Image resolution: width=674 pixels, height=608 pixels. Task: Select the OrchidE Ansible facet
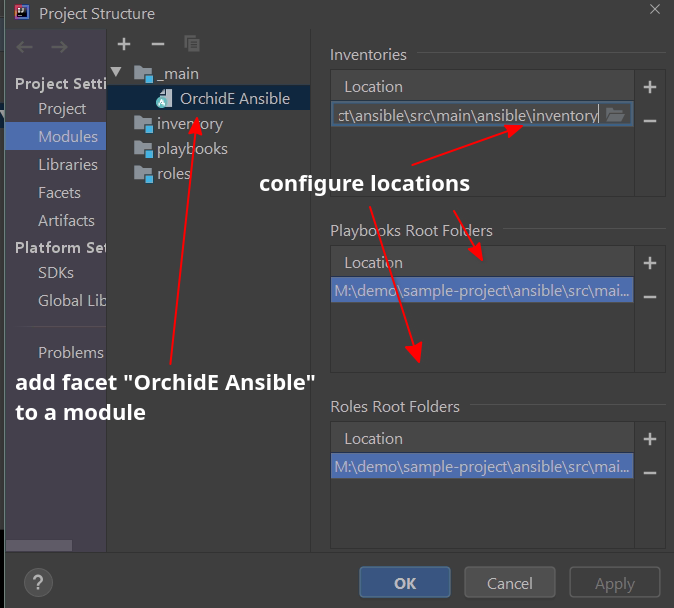208,98
